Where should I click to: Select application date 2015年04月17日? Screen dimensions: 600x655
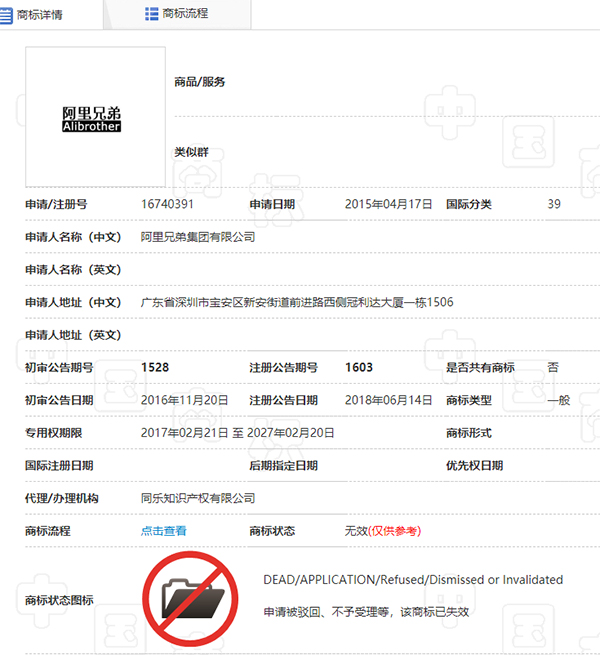pyautogui.click(x=388, y=204)
